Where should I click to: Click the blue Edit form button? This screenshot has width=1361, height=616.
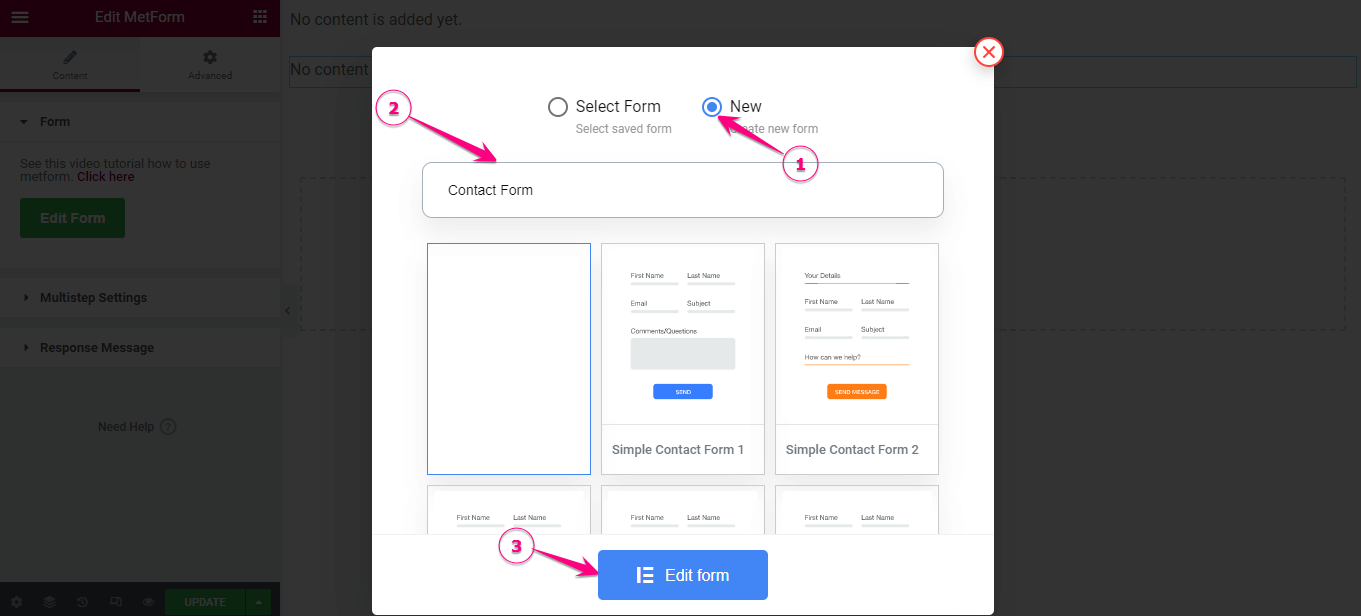click(683, 575)
